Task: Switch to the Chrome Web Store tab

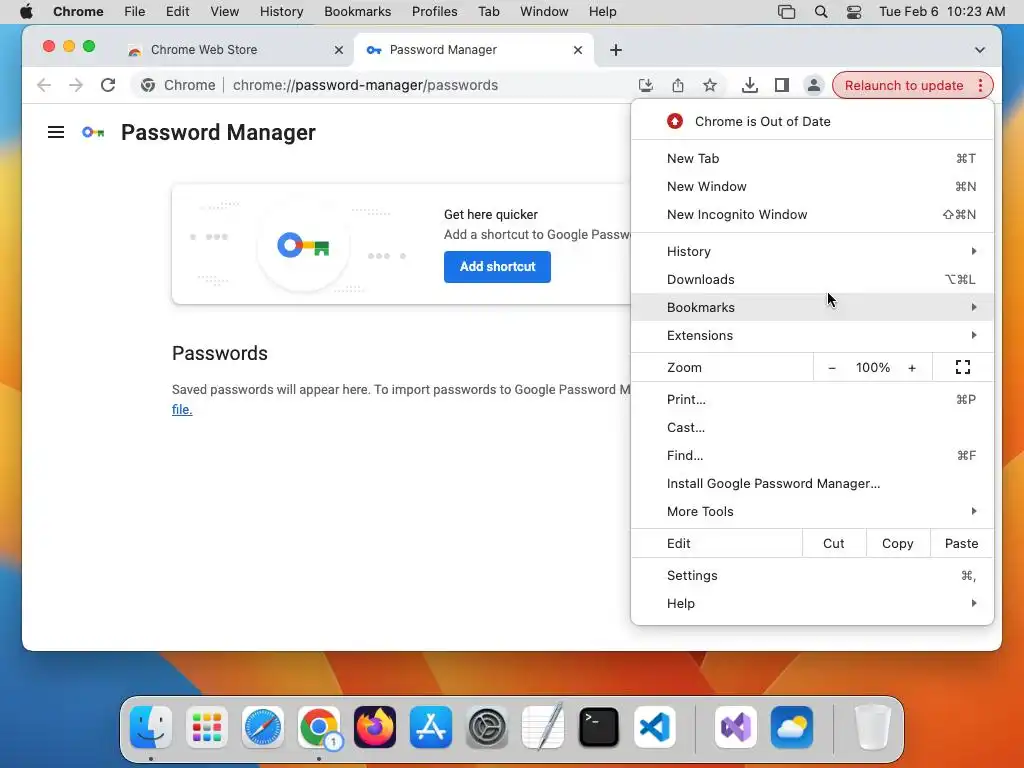Action: pyautogui.click(x=235, y=50)
